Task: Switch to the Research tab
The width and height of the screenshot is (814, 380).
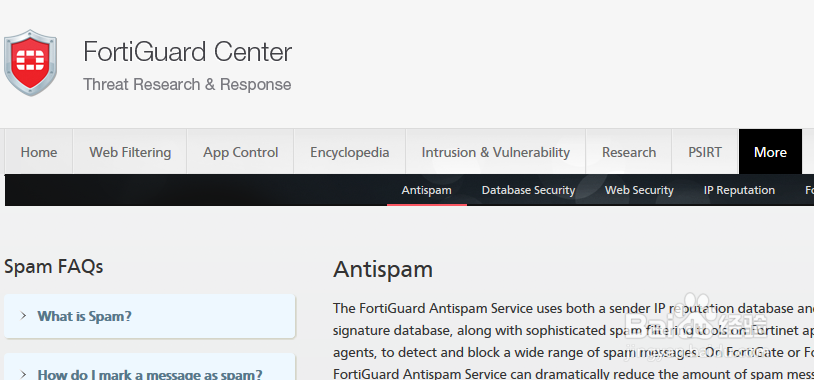Action: tap(629, 152)
